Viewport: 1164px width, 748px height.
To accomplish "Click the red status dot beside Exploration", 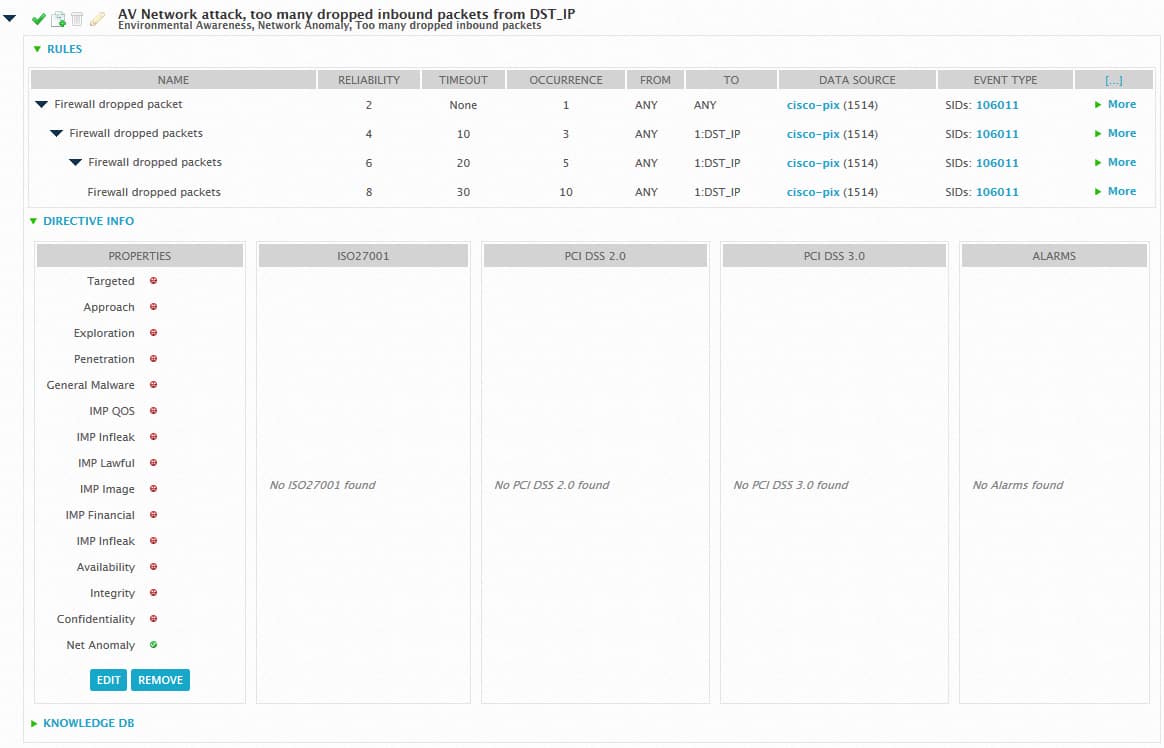I will click(154, 332).
